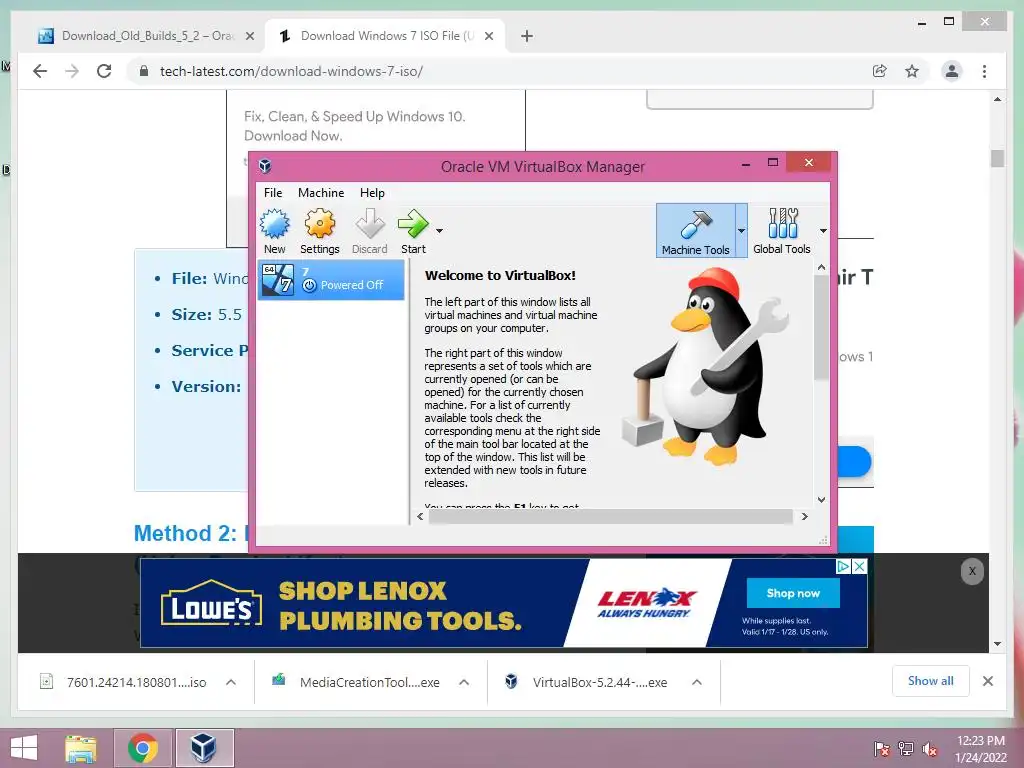
Task: Close the Download_Old_Builds_5_2 tab
Action: click(249, 37)
